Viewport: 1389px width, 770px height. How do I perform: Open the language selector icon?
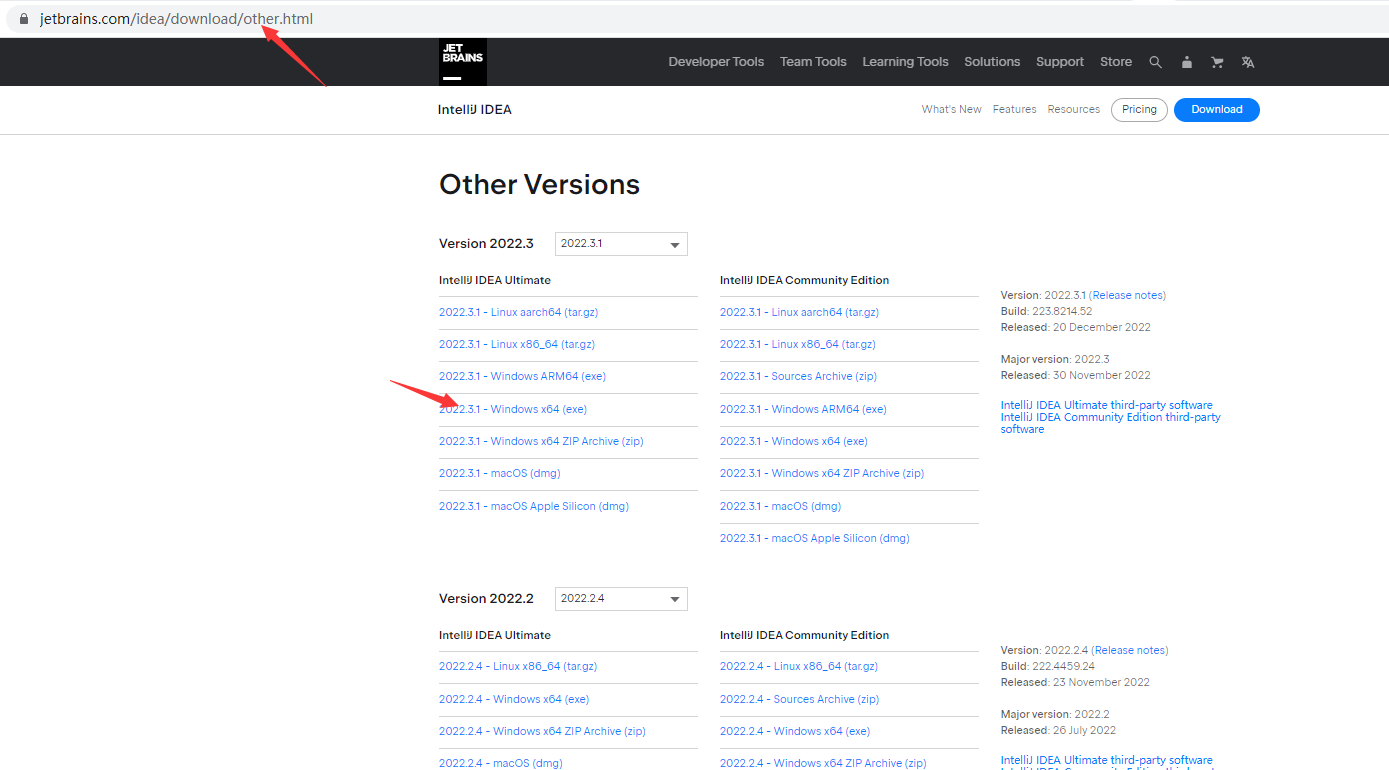(x=1248, y=62)
